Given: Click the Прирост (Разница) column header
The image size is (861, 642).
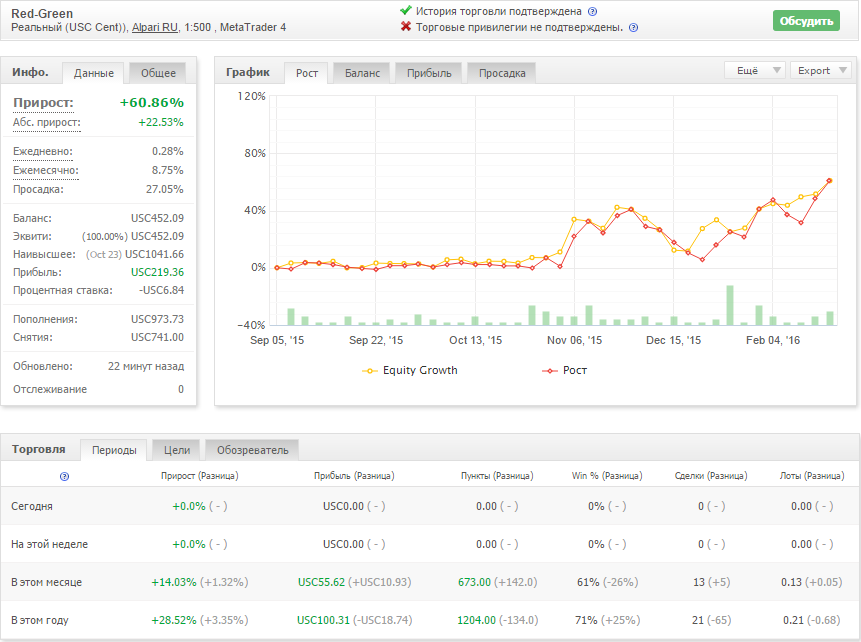Looking at the screenshot, I should click(x=200, y=476).
